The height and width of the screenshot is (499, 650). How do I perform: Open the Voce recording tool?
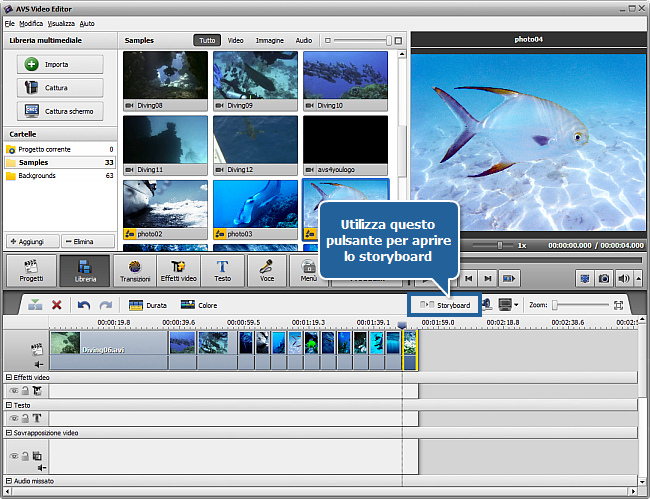point(267,270)
